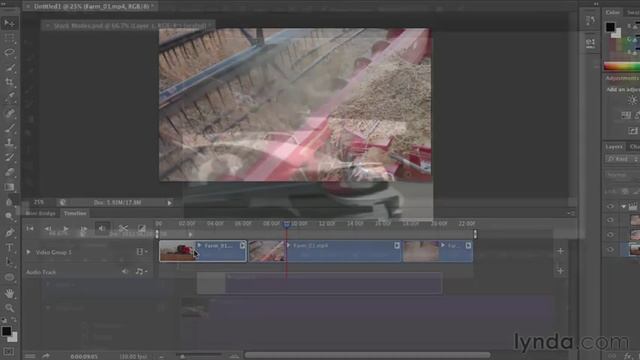Mute the Audio Track
The width and height of the screenshot is (640, 360).
125,271
